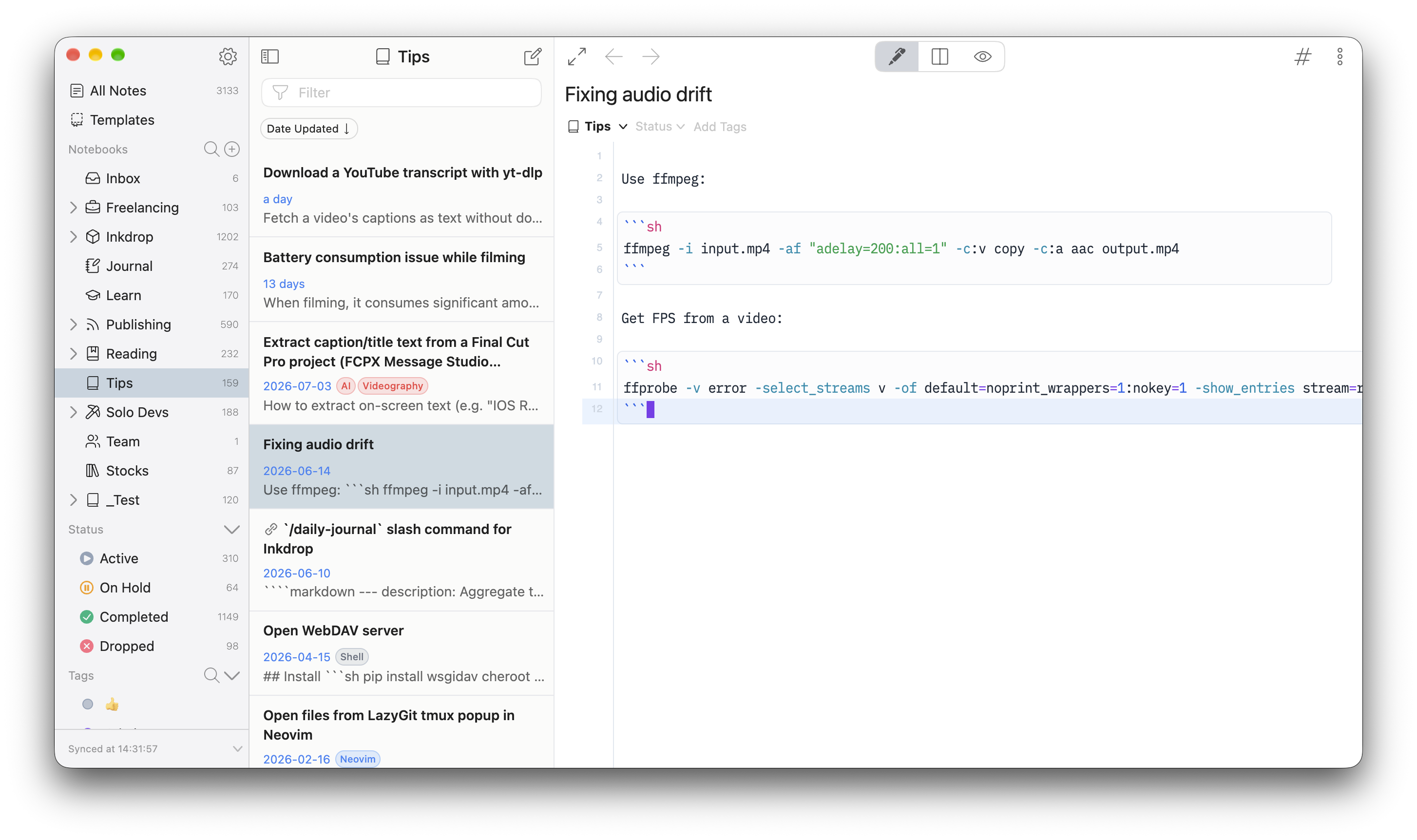The height and width of the screenshot is (840, 1417).
Task: Click the Videography tag badge
Action: point(393,385)
